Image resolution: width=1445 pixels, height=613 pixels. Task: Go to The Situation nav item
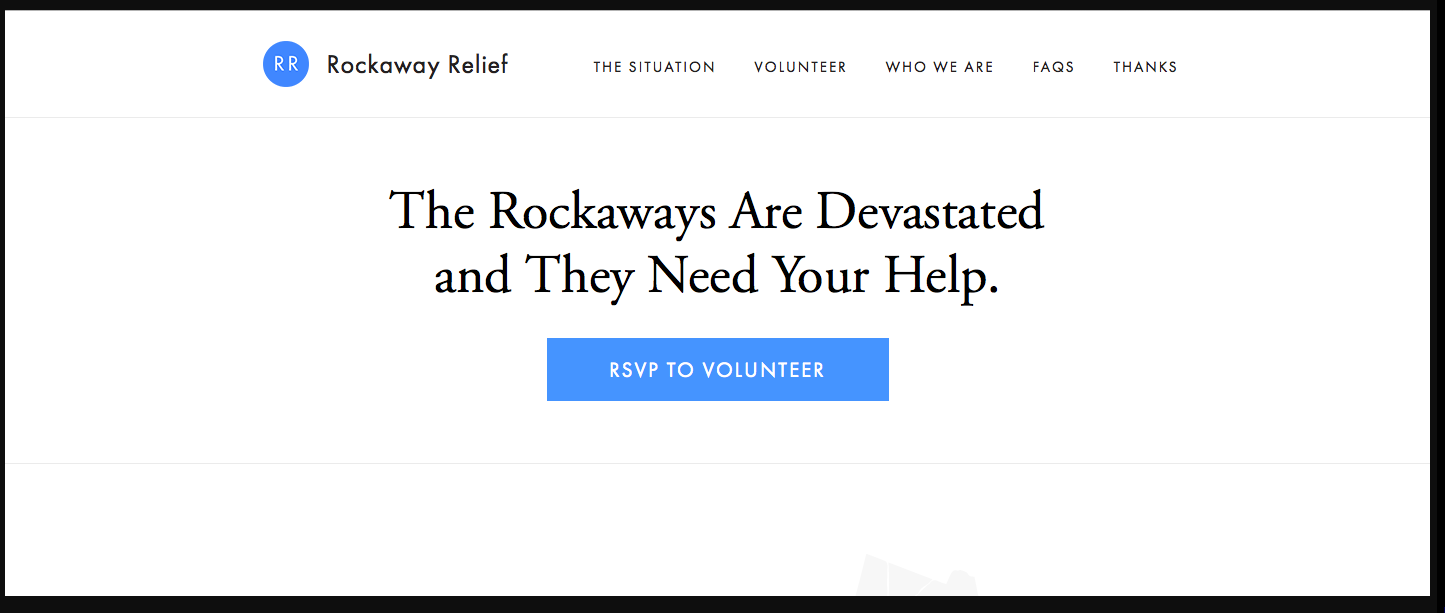click(x=654, y=67)
